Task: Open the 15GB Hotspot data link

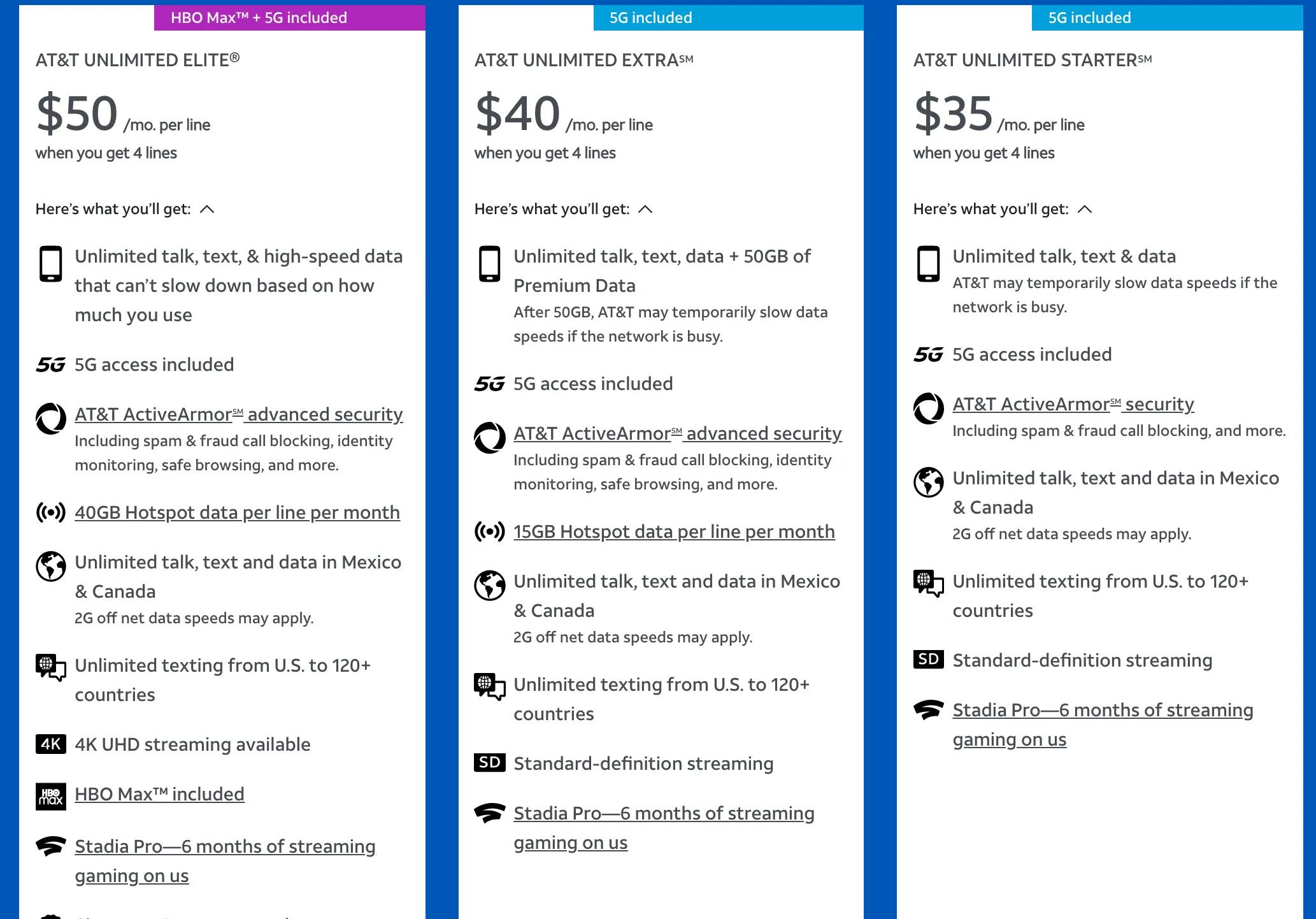Action: [x=674, y=532]
